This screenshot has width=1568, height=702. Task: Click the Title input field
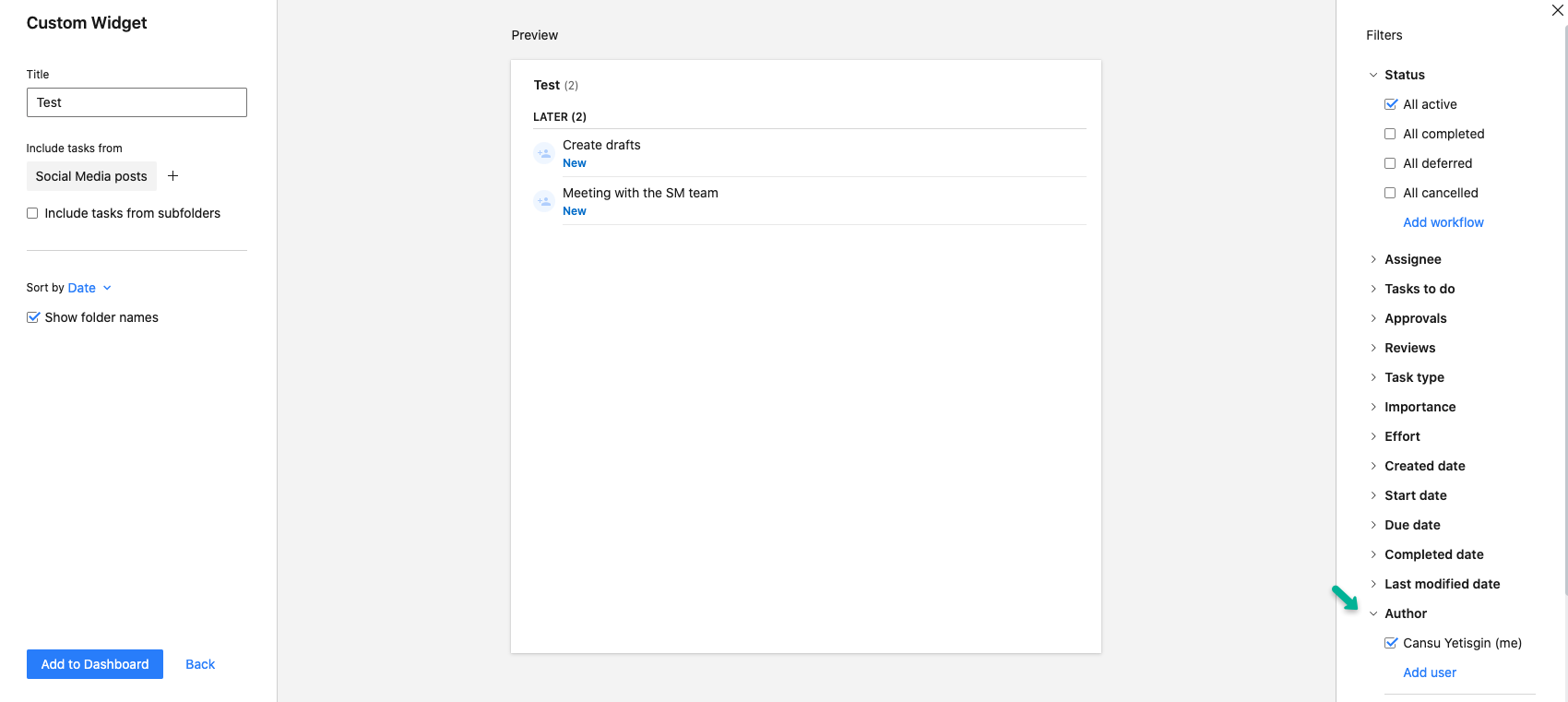coord(137,102)
